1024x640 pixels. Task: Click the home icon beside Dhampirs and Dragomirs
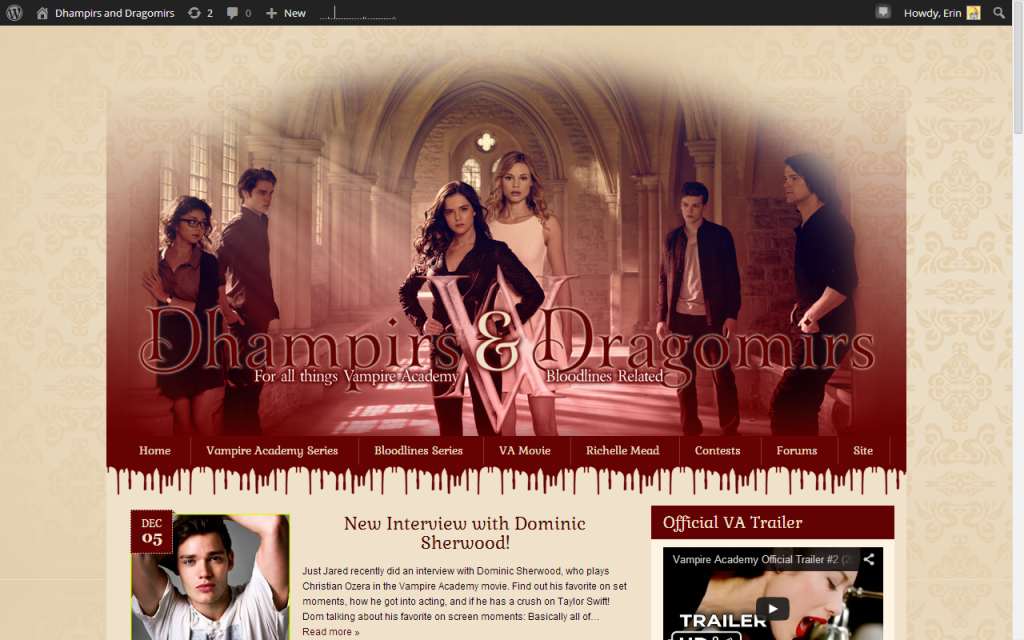[x=42, y=13]
